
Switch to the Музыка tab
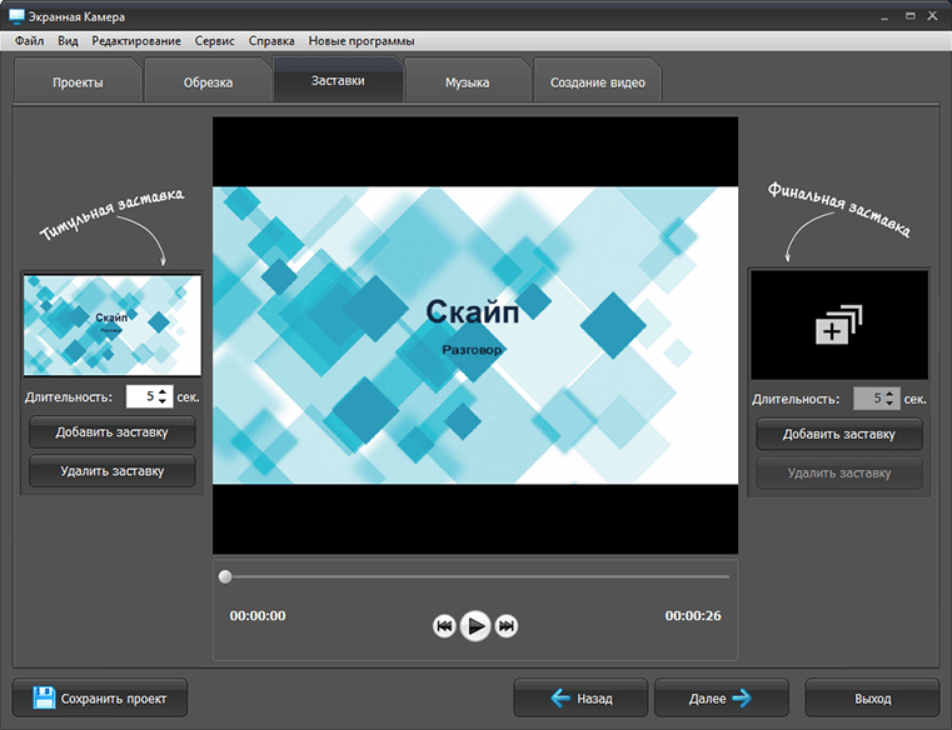pyautogui.click(x=467, y=82)
